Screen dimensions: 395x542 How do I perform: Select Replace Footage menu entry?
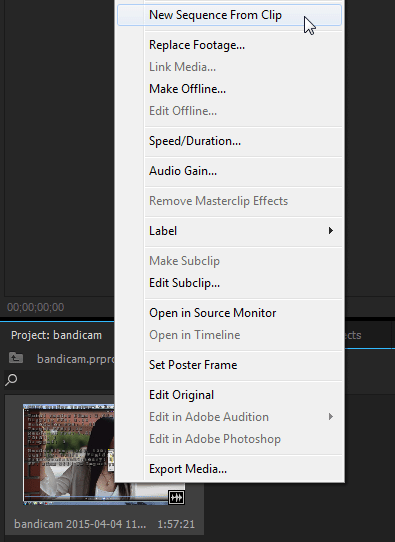pos(229,45)
